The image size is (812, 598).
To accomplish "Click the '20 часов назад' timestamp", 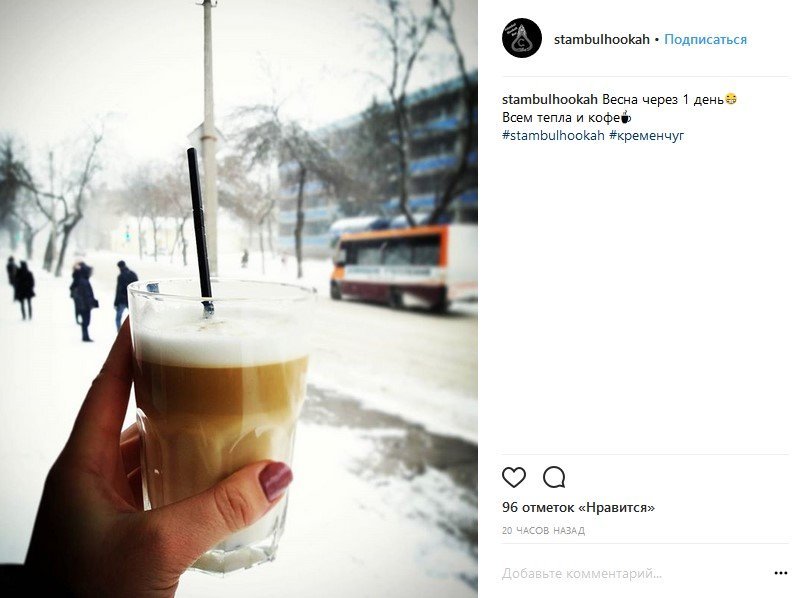I will click(543, 530).
